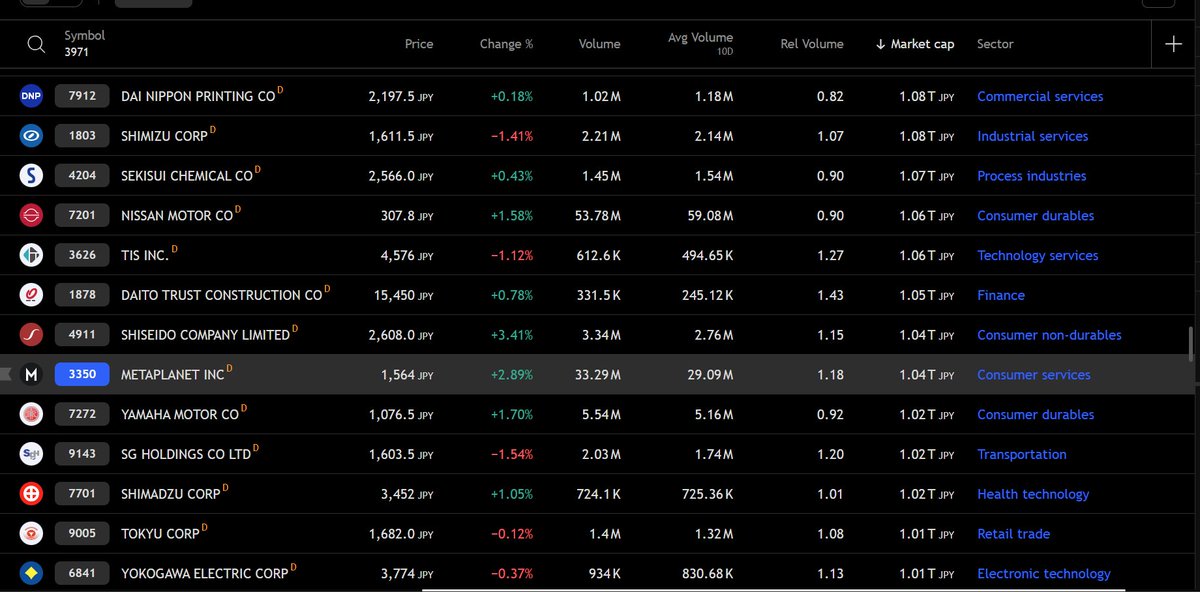Click the Tokyu Corp company logo
This screenshot has height=592, width=1200.
(x=32, y=534)
